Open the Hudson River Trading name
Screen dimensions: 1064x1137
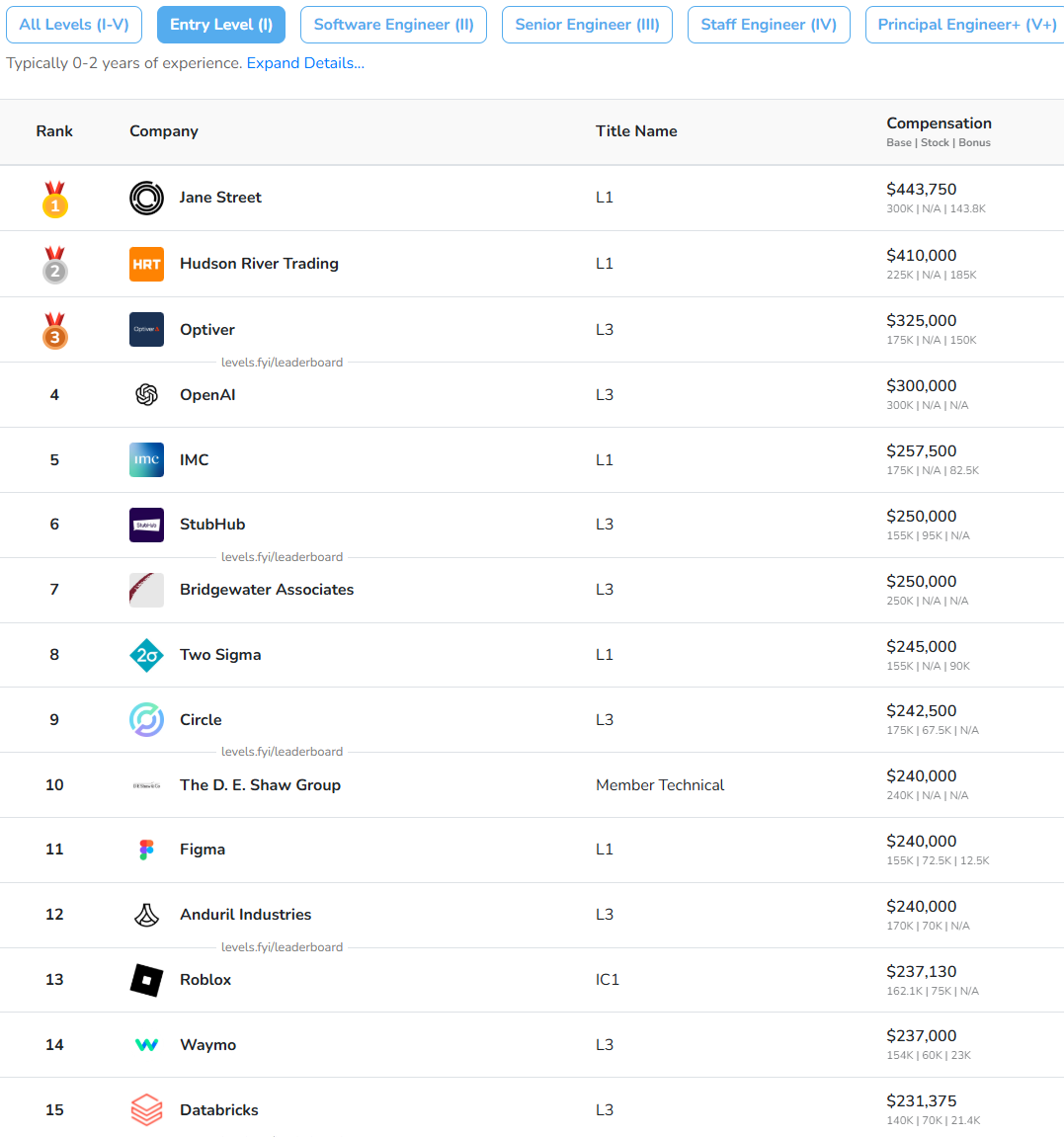click(259, 263)
